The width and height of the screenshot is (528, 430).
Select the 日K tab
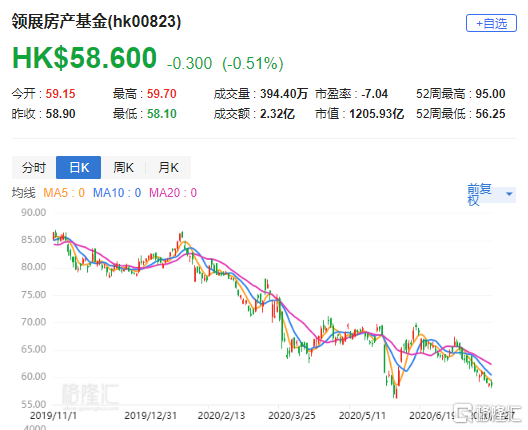pyautogui.click(x=78, y=167)
